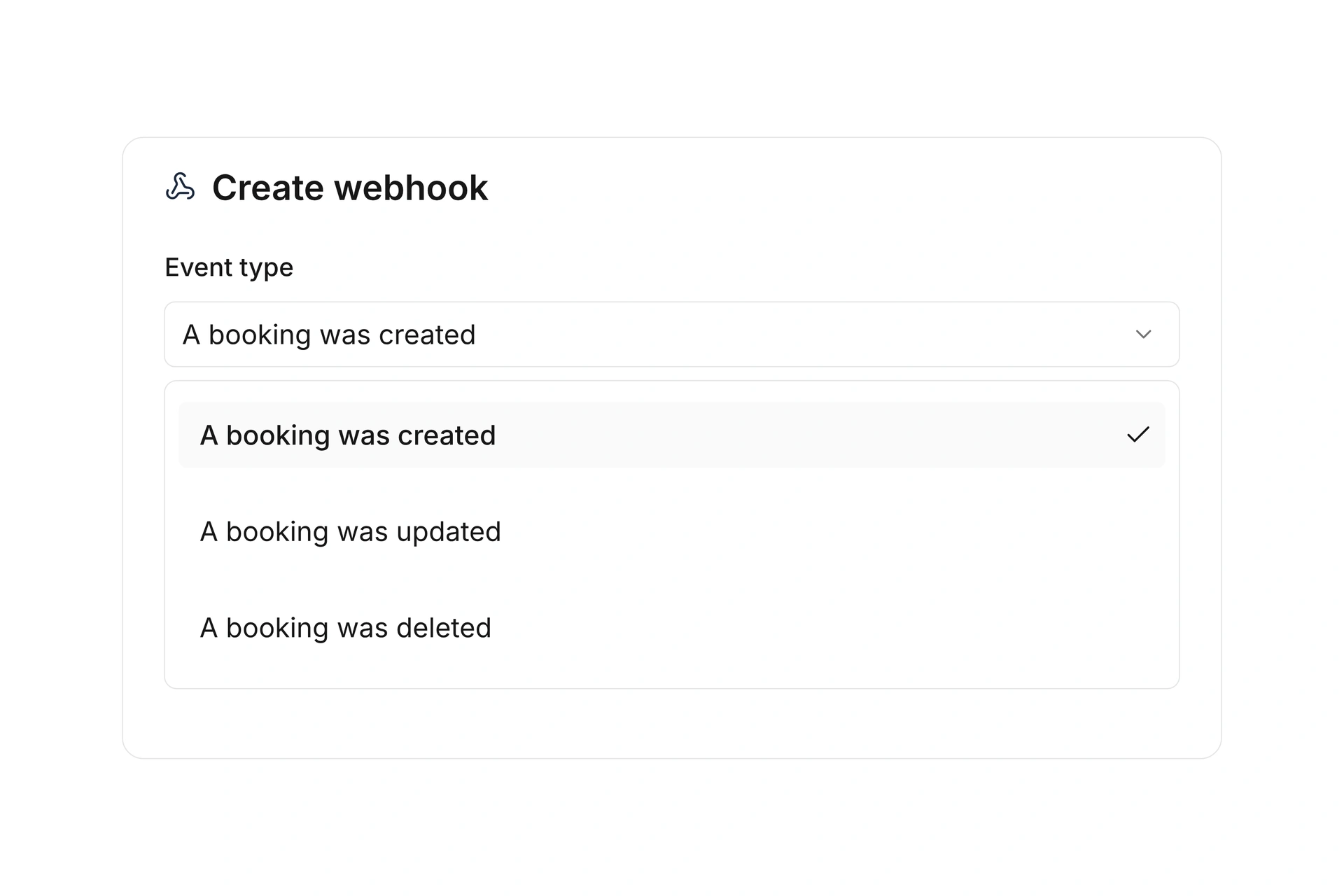Choose "A booking was updated" from the list
This screenshot has height=896, width=1344.
click(671, 531)
